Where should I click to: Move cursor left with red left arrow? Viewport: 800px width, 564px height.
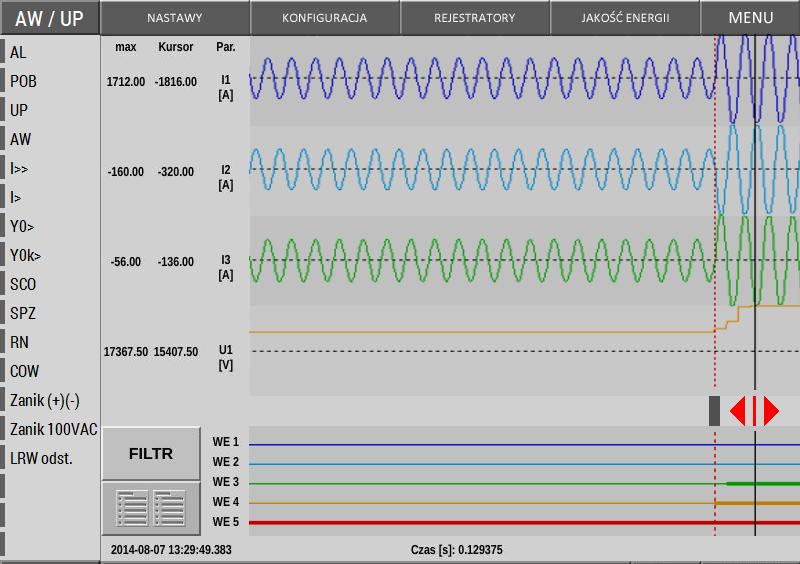coord(738,411)
